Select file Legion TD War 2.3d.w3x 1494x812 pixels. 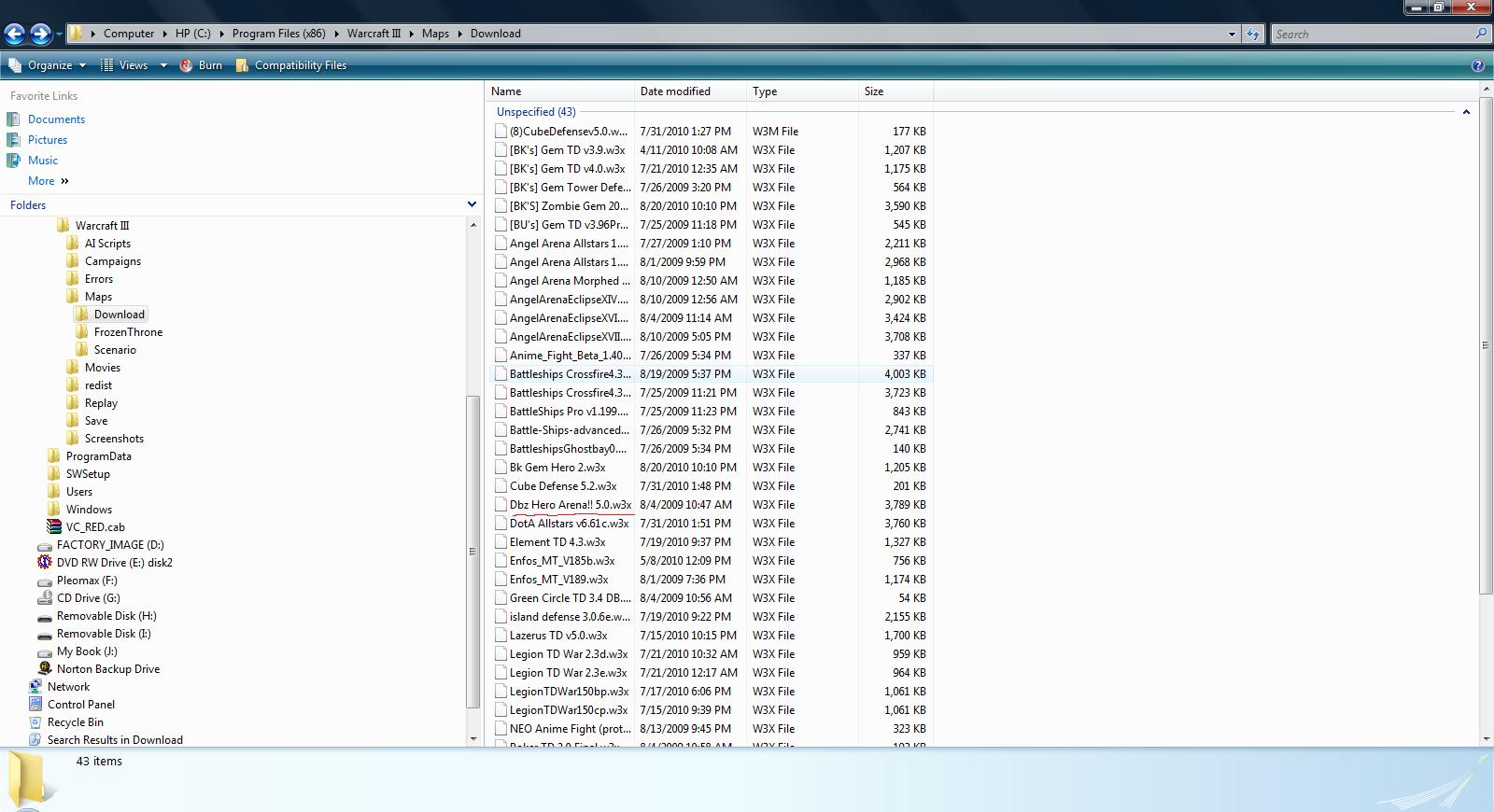coord(569,654)
